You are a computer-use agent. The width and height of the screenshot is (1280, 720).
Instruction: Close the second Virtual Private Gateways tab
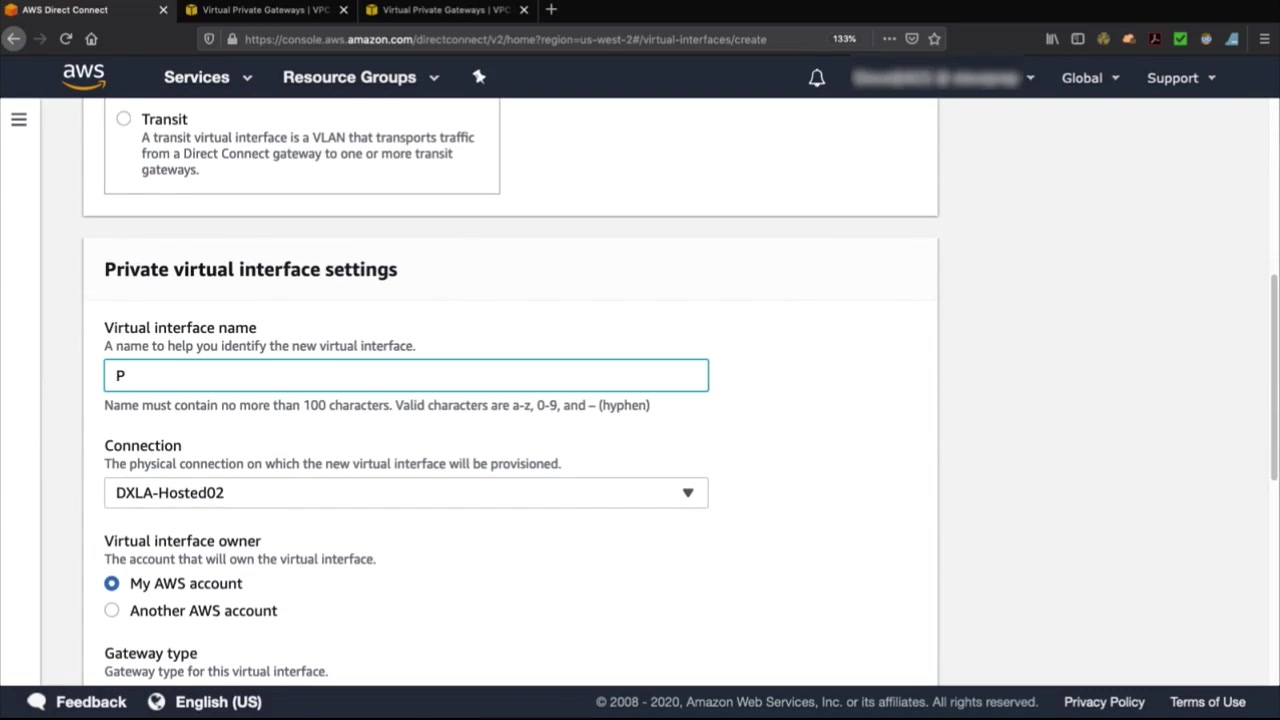point(523,10)
